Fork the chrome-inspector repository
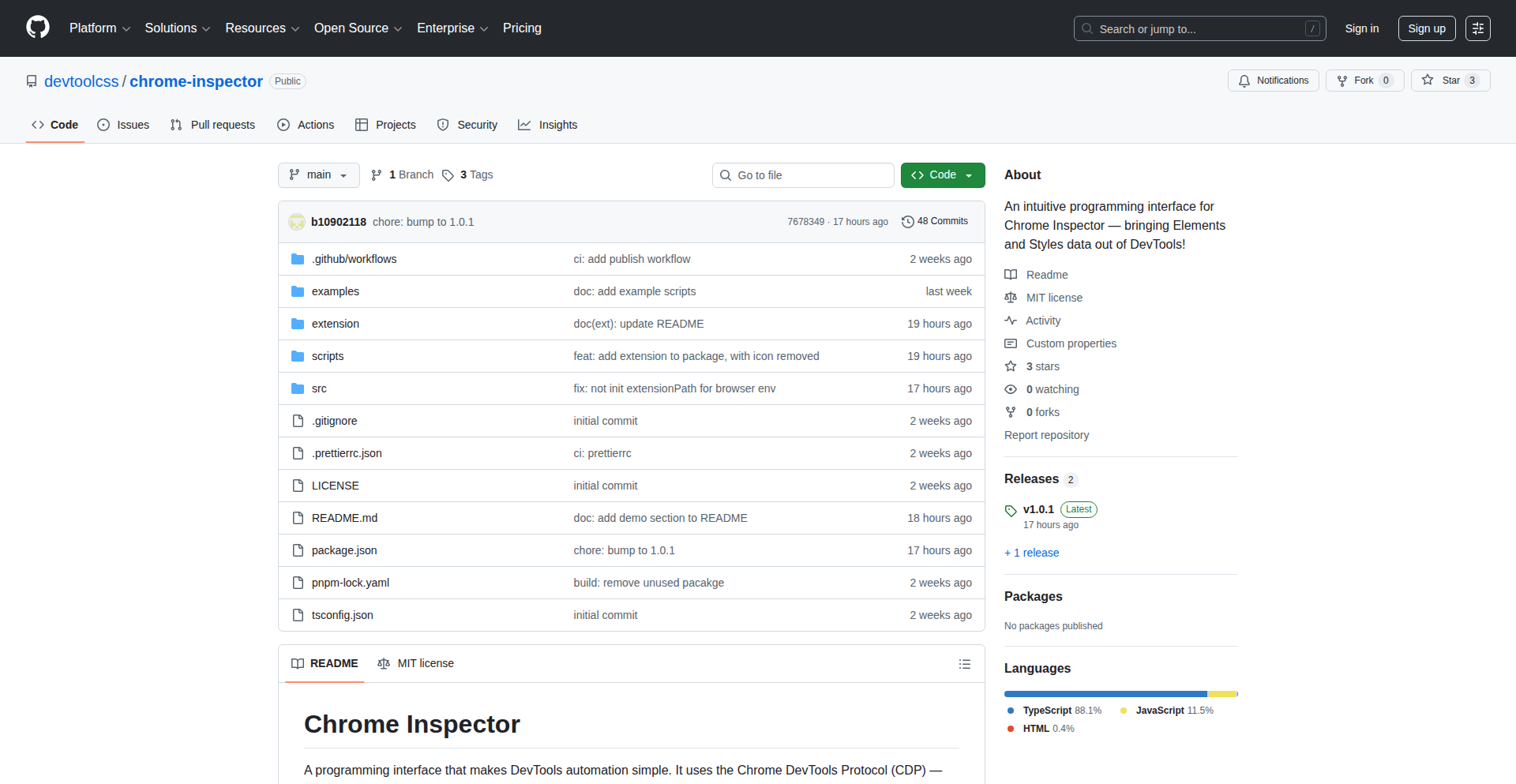This screenshot has height=784, width=1516. pos(1356,81)
